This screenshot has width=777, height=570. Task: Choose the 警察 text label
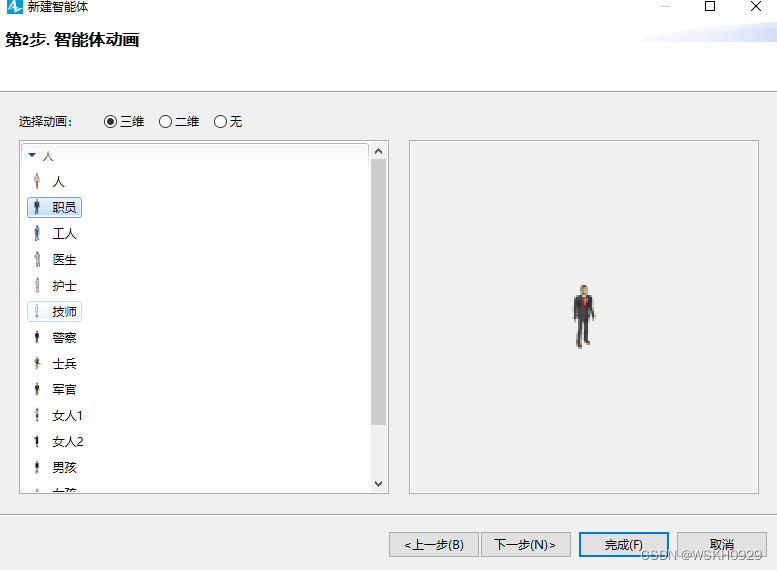tap(64, 338)
